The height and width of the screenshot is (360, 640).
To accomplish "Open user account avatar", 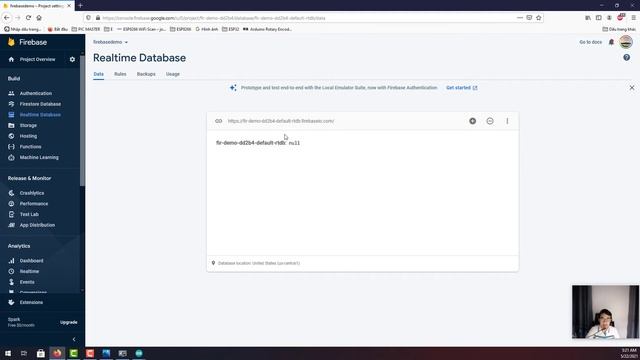I will [x=626, y=42].
